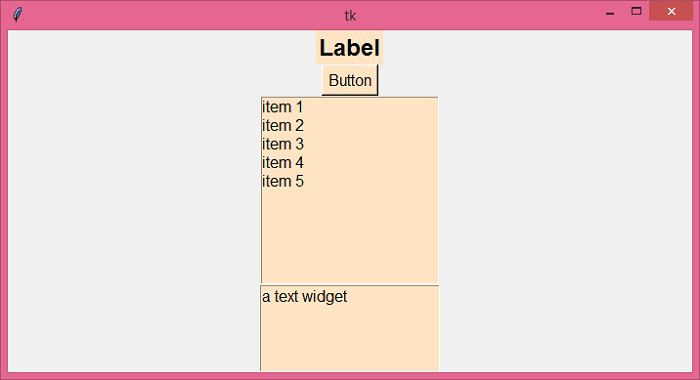Click the Tk feather icon in title bar
Image resolution: width=700 pixels, height=380 pixels.
point(17,14)
